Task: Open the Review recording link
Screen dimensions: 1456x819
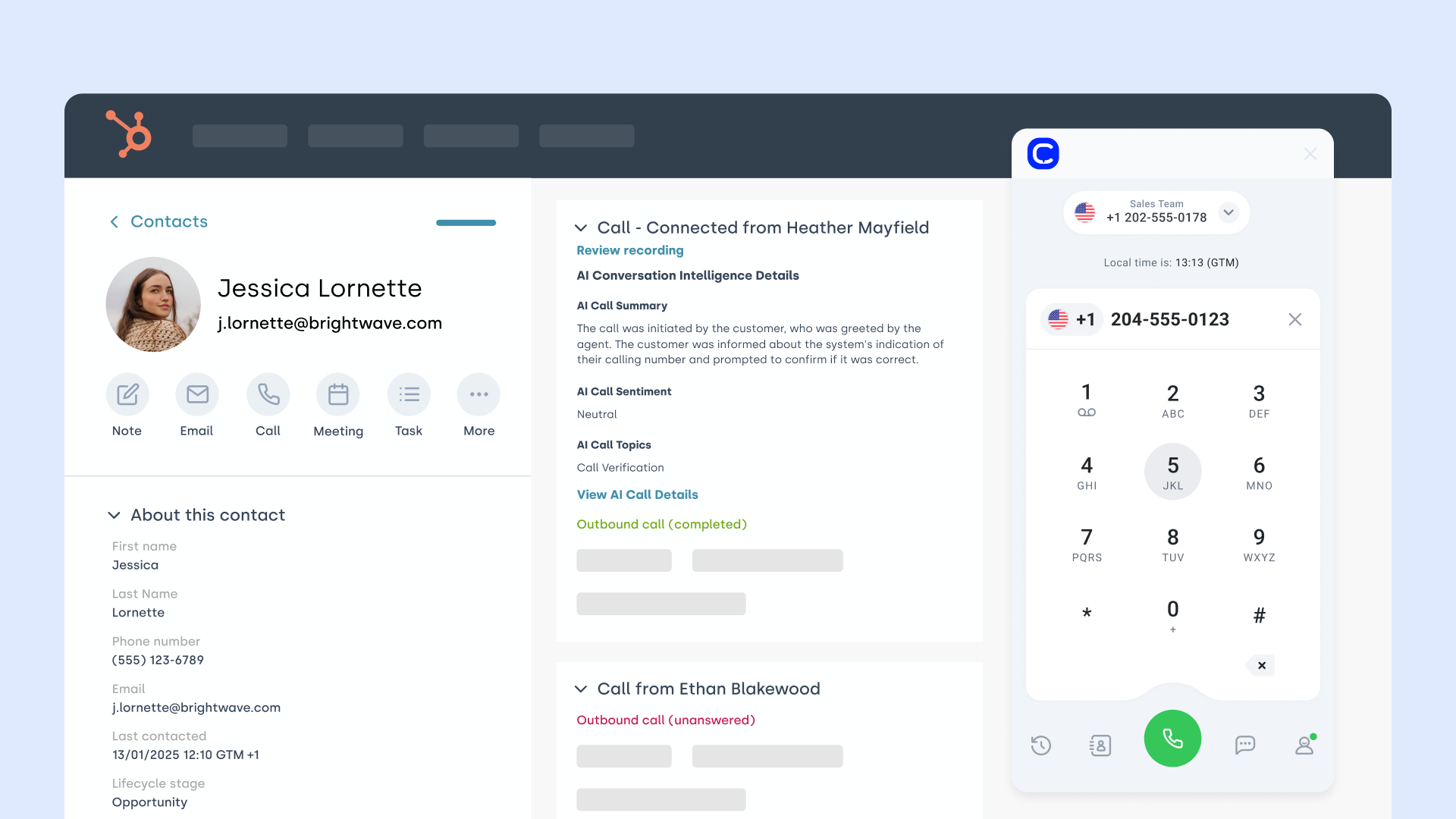Action: (x=629, y=250)
